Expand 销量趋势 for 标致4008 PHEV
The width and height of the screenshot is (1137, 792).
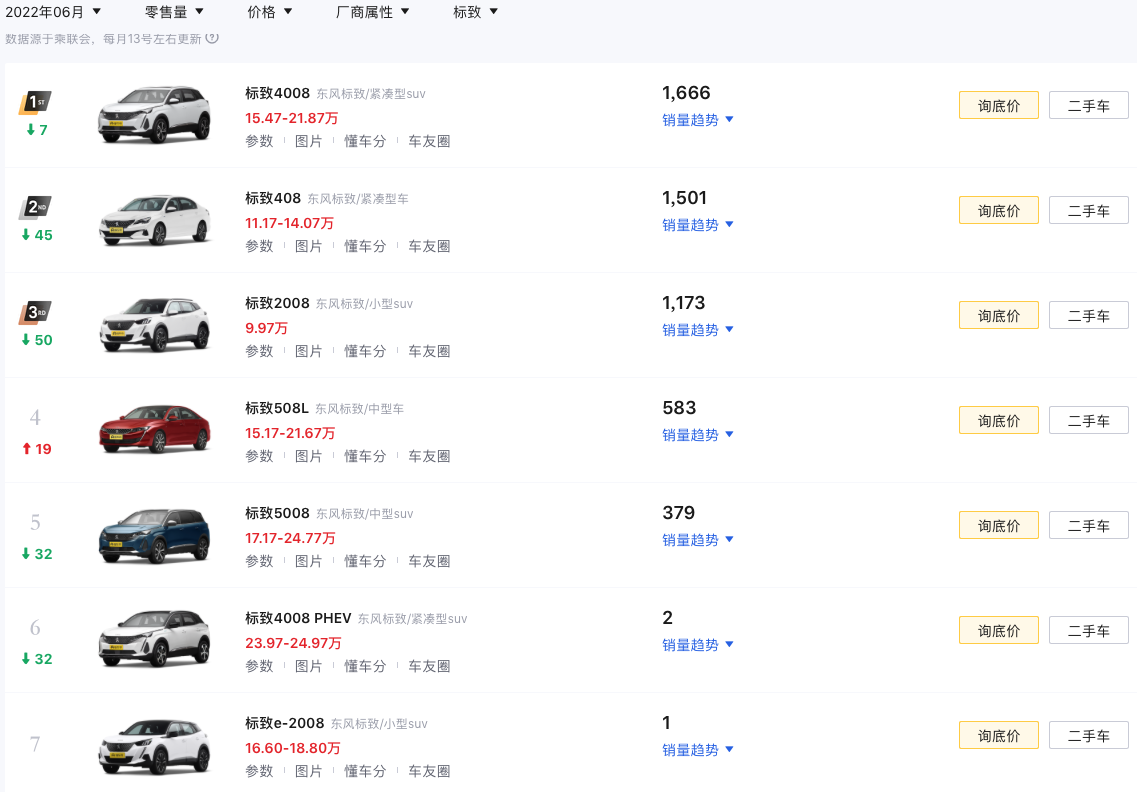698,645
